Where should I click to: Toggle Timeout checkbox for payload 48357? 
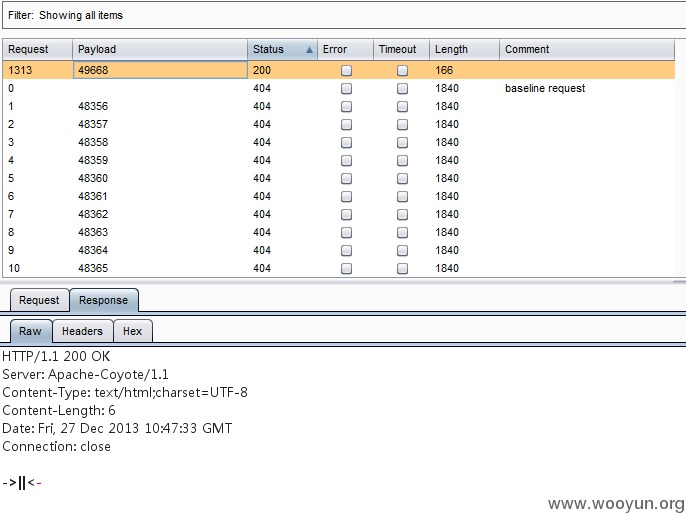pos(402,125)
